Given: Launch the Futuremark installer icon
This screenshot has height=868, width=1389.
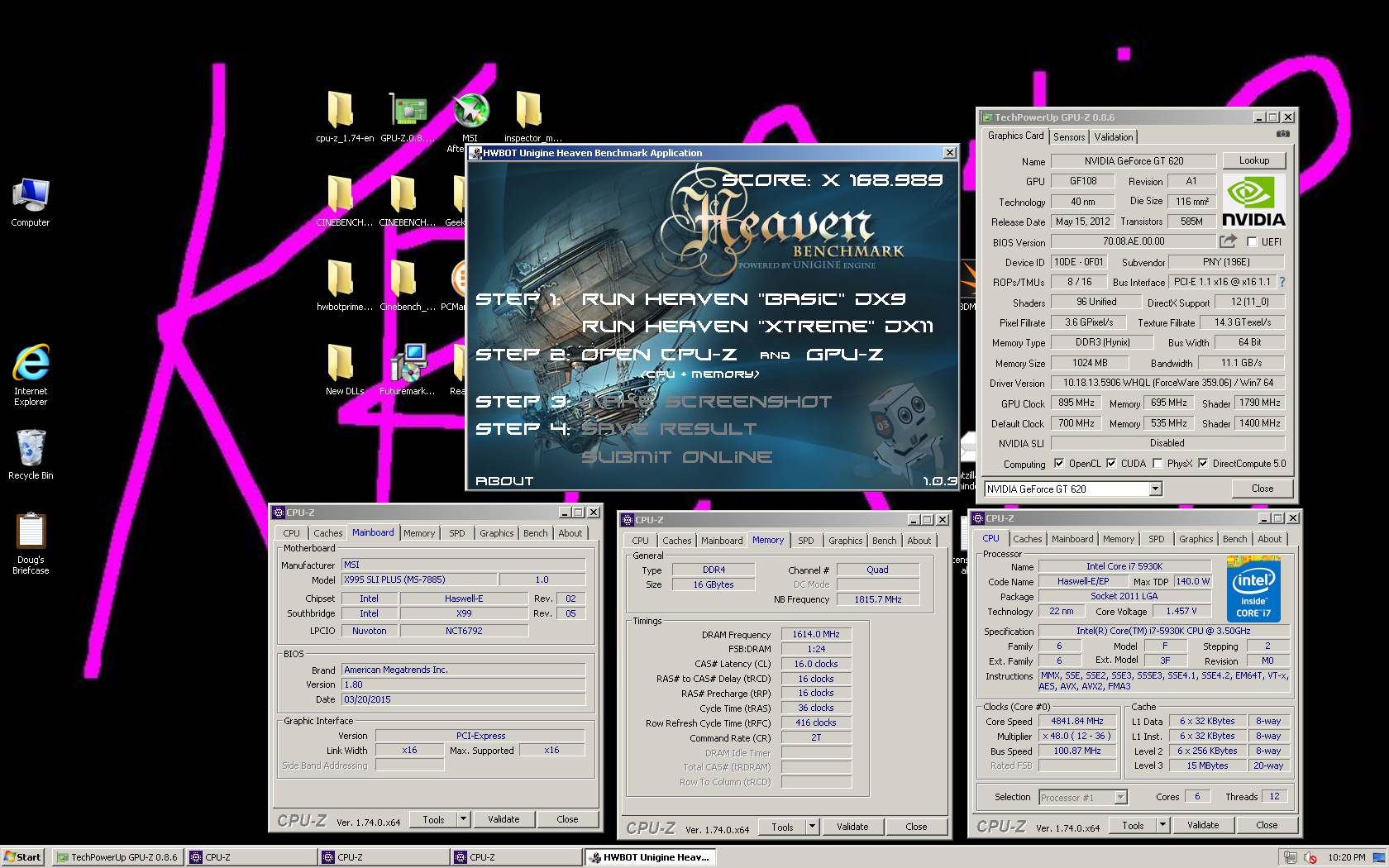Looking at the screenshot, I should pyautogui.click(x=408, y=362).
